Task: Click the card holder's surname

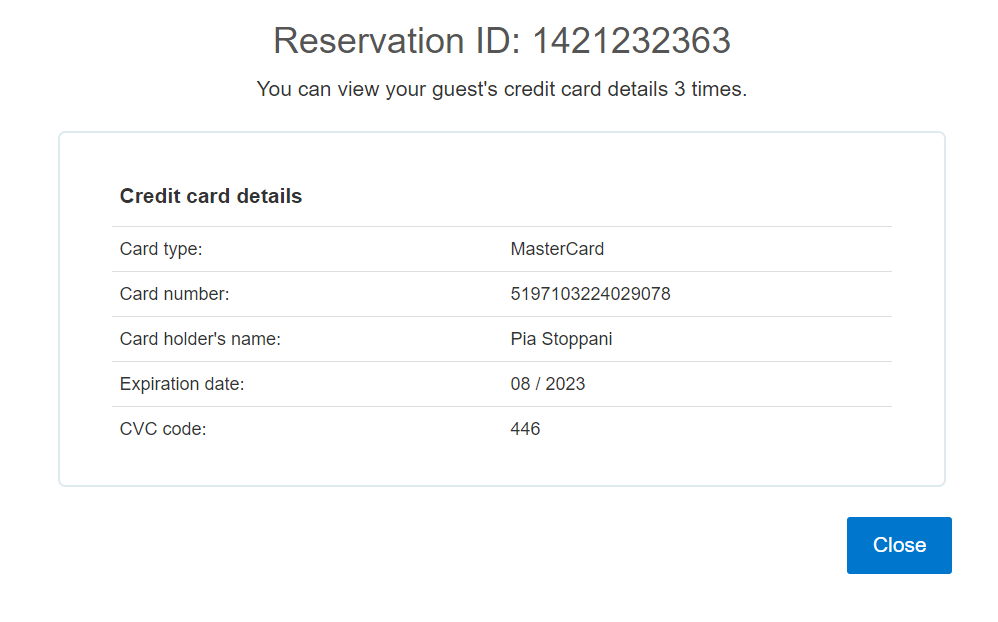Action: click(577, 339)
